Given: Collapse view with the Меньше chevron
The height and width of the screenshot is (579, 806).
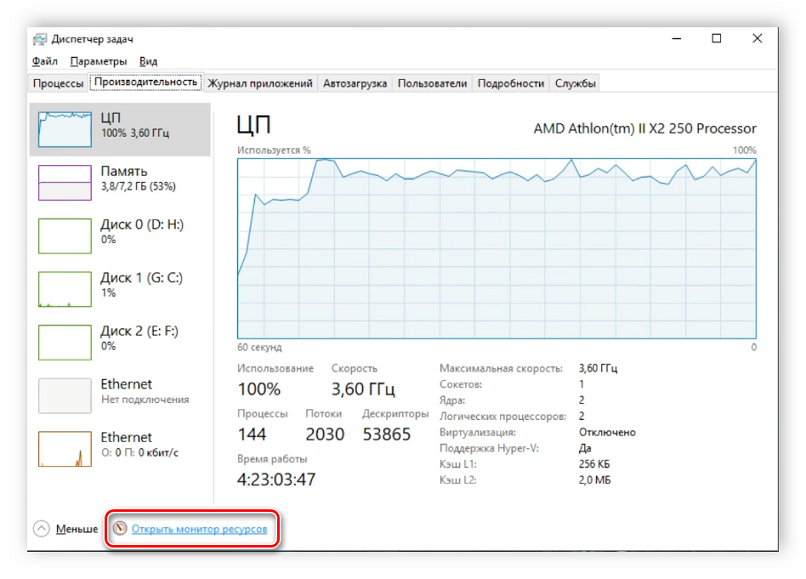Looking at the screenshot, I should 41,528.
